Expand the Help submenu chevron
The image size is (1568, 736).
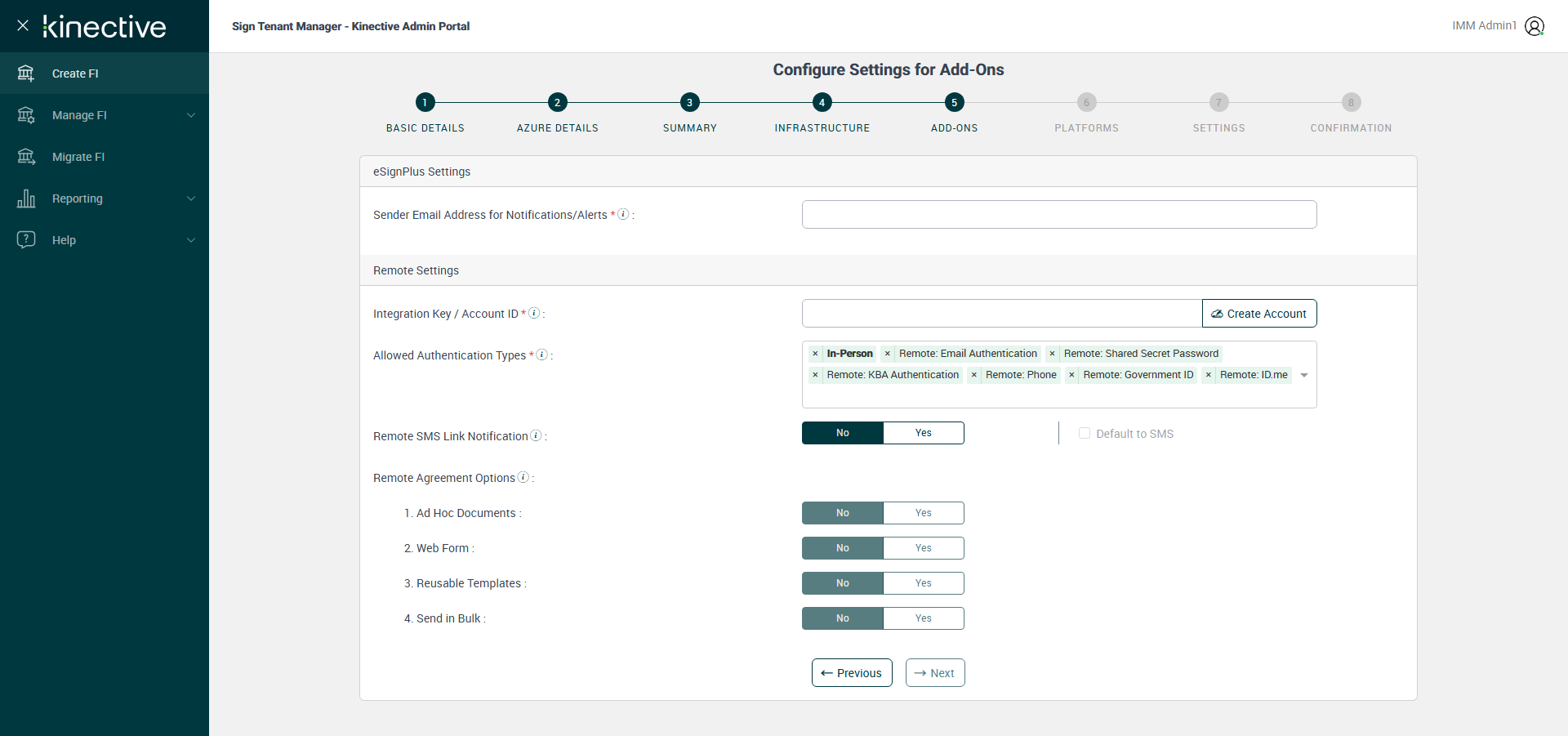(191, 240)
